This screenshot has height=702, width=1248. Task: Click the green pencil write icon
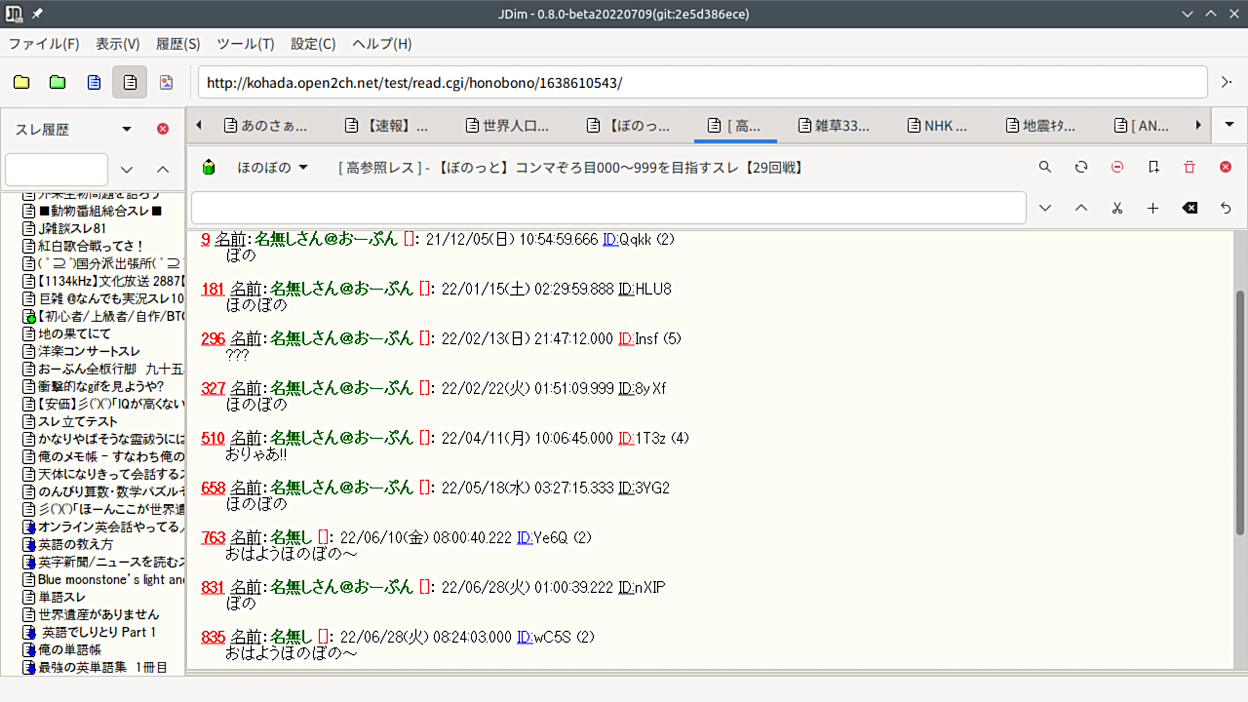209,167
